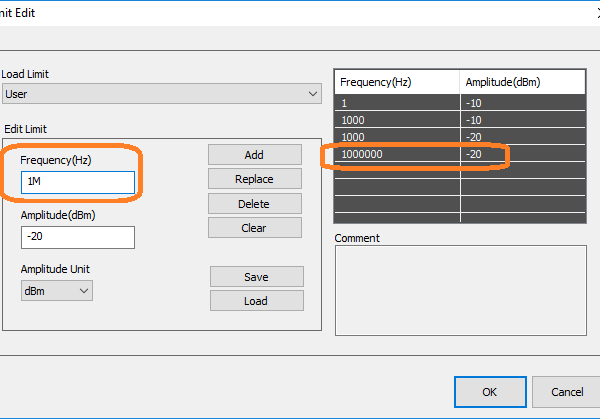Click the Amplitude(dBm) table column header
600x419 pixels.
522,81
